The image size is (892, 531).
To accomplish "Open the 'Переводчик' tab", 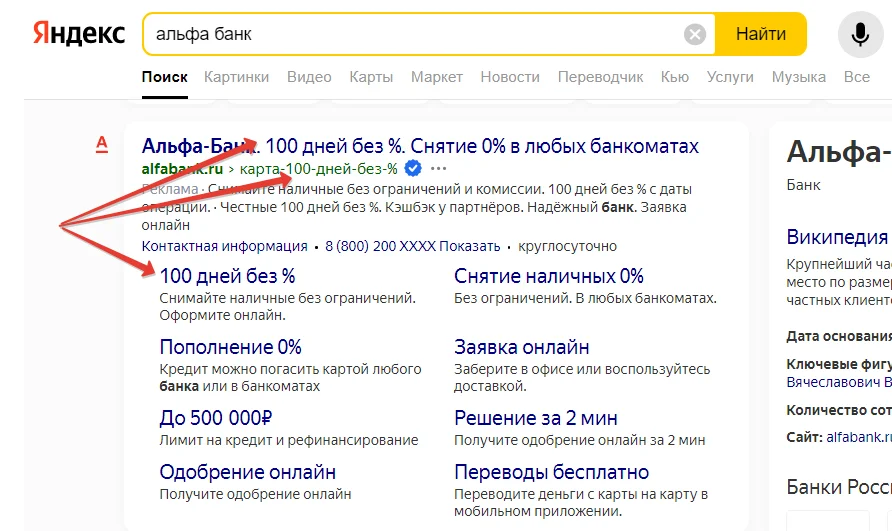I will [x=600, y=77].
